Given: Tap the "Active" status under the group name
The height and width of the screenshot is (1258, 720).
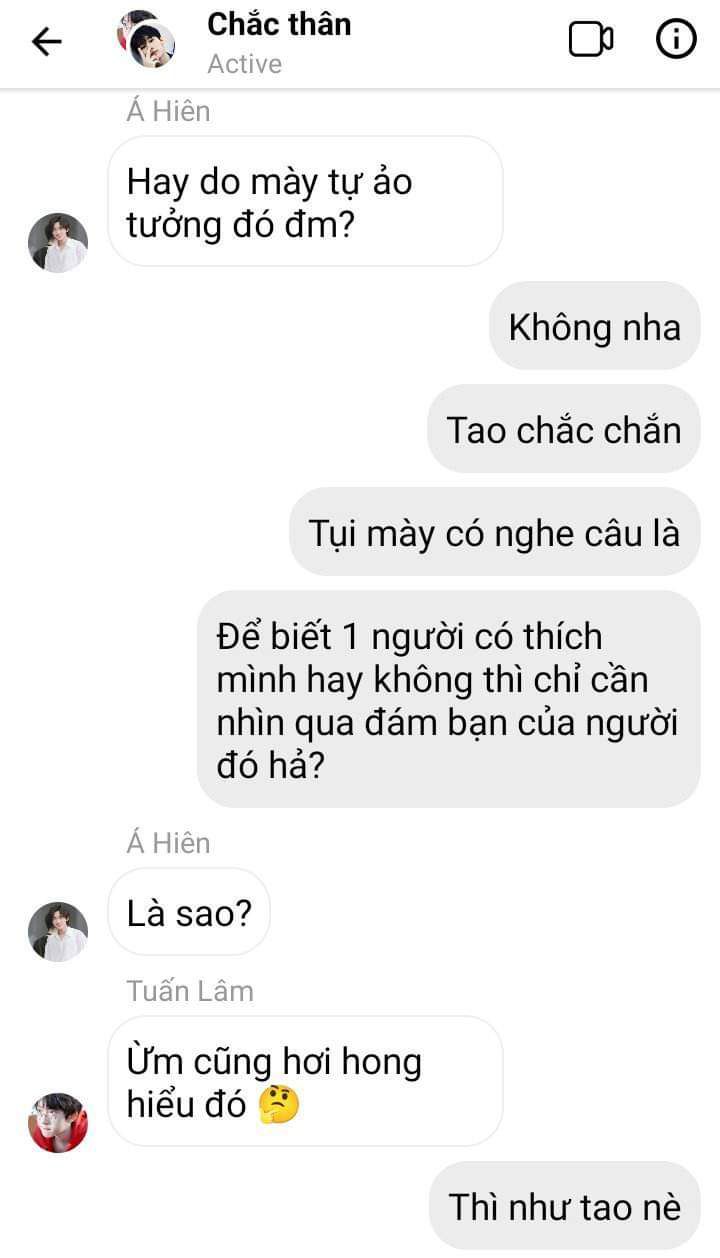Looking at the screenshot, I should [x=245, y=64].
